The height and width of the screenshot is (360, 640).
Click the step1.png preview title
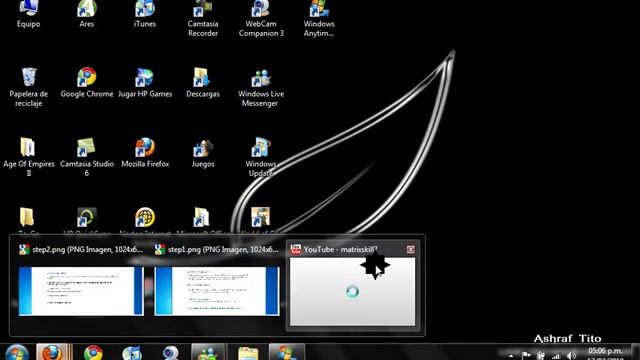tap(223, 249)
